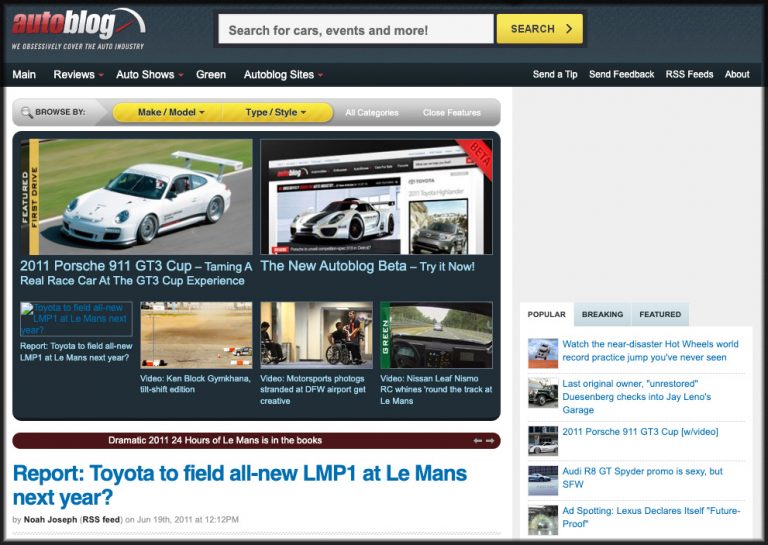Image resolution: width=768 pixels, height=545 pixels.
Task: Open the Make / Model dropdown
Action: tap(168, 112)
